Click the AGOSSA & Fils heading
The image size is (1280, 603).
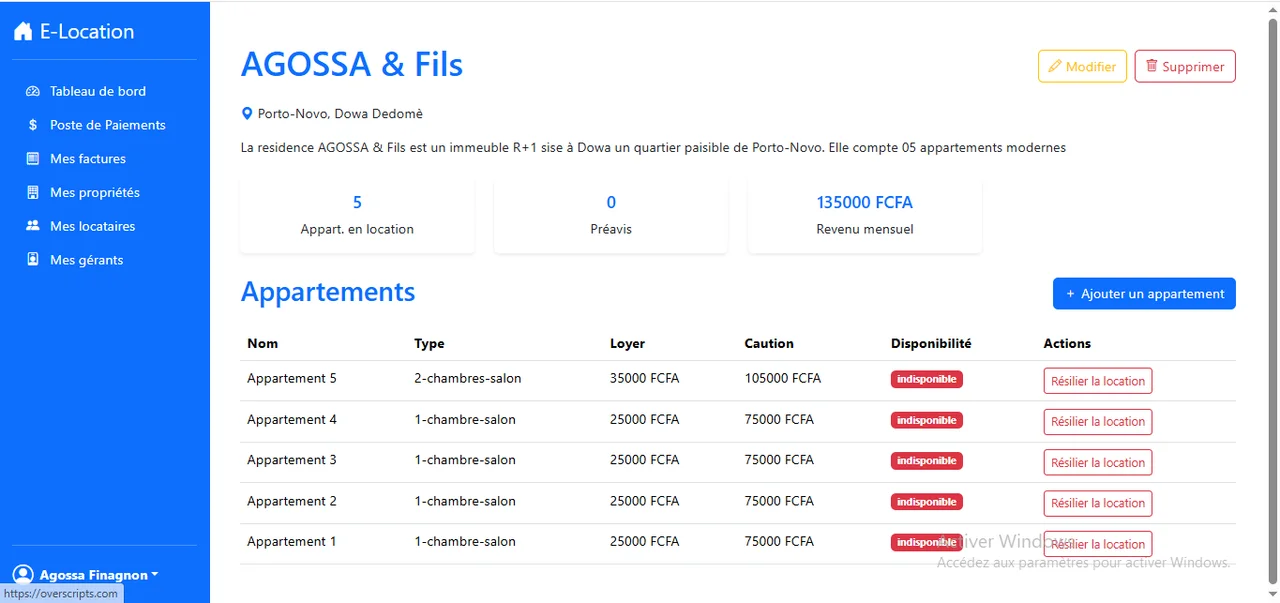click(352, 65)
